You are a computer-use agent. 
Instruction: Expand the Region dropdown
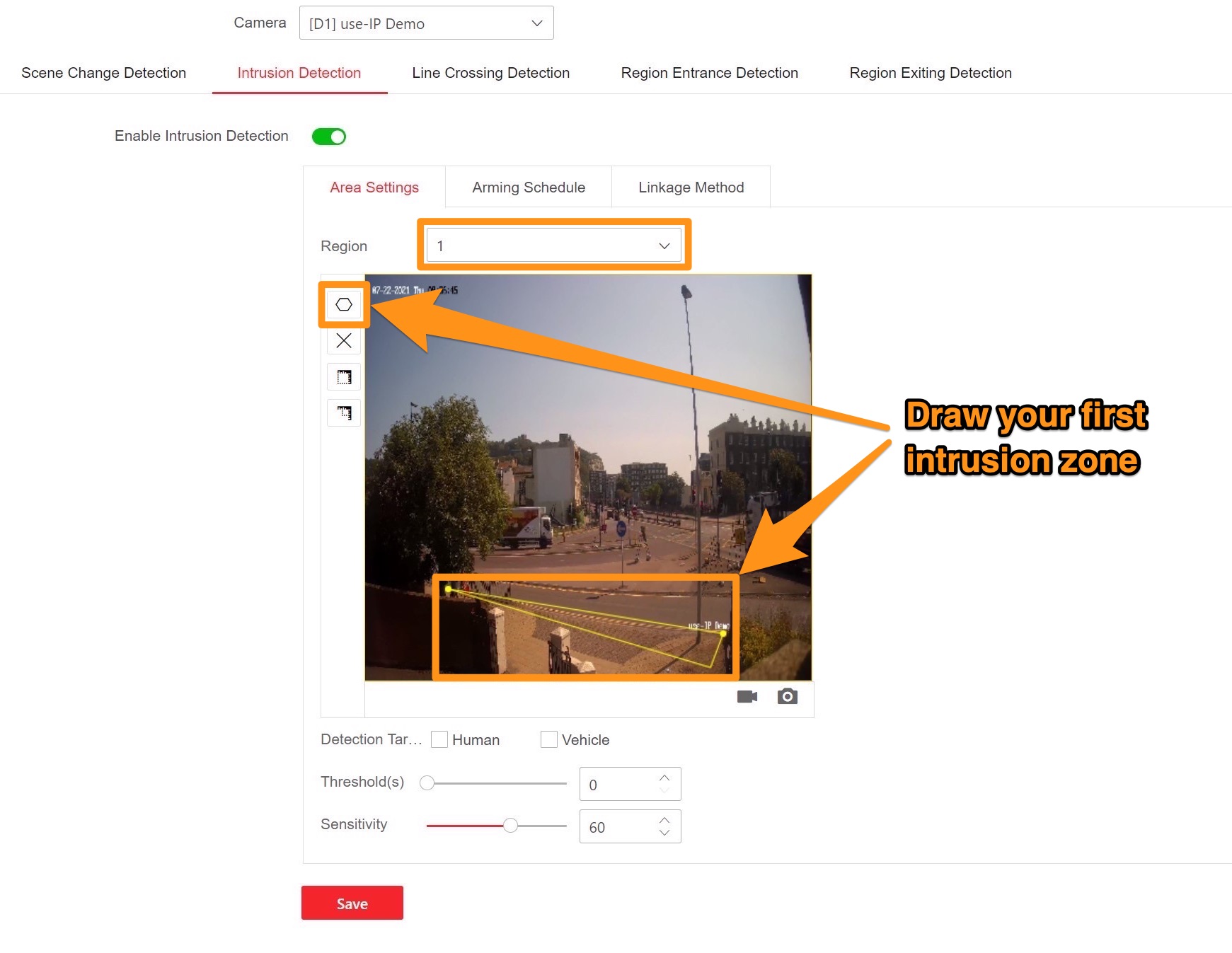pyautogui.click(x=553, y=246)
